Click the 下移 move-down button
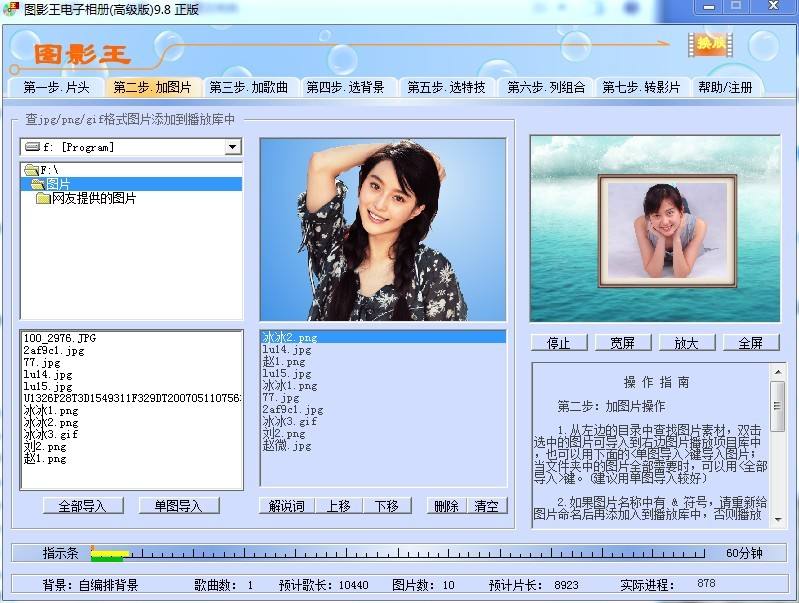799x603 pixels. pyautogui.click(x=387, y=506)
